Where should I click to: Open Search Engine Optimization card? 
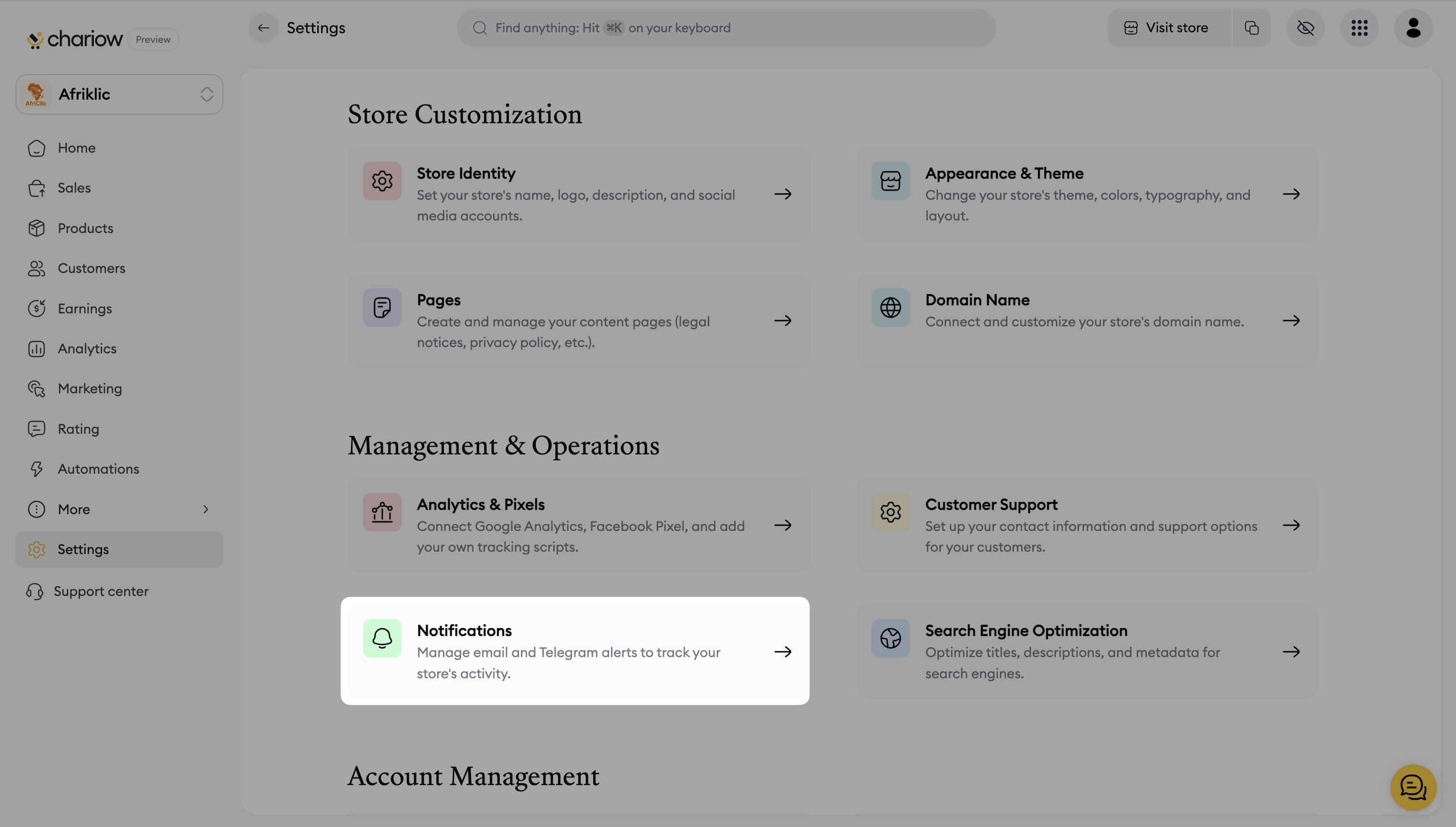point(1086,651)
